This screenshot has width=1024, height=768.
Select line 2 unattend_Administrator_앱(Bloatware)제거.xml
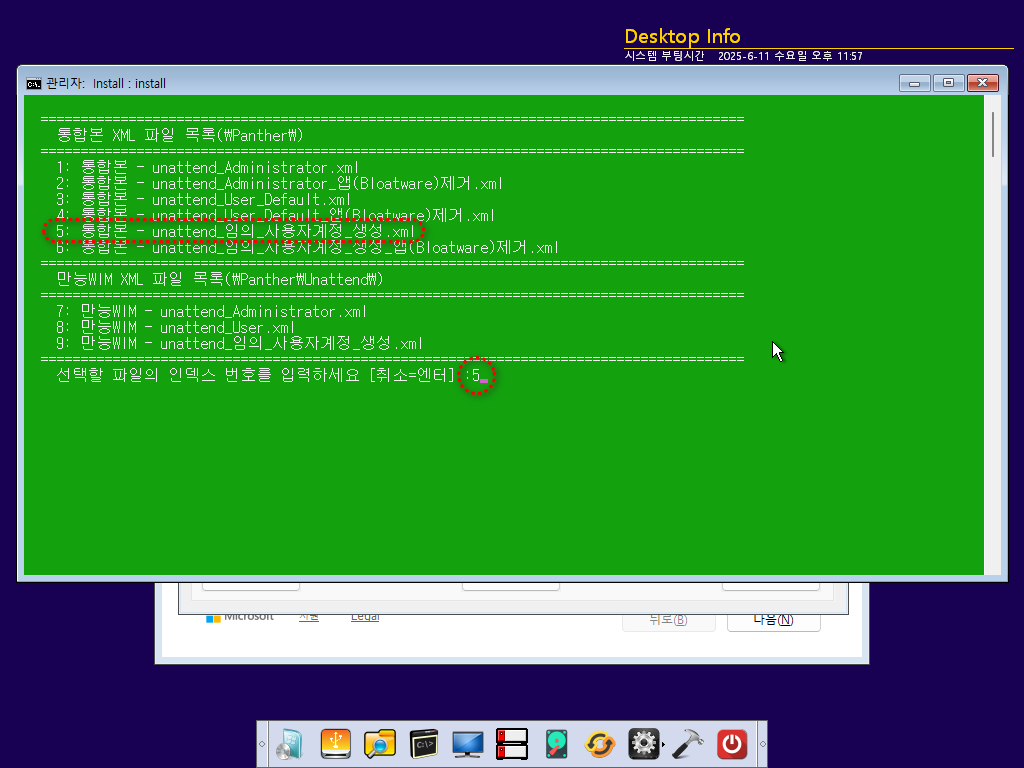280,184
